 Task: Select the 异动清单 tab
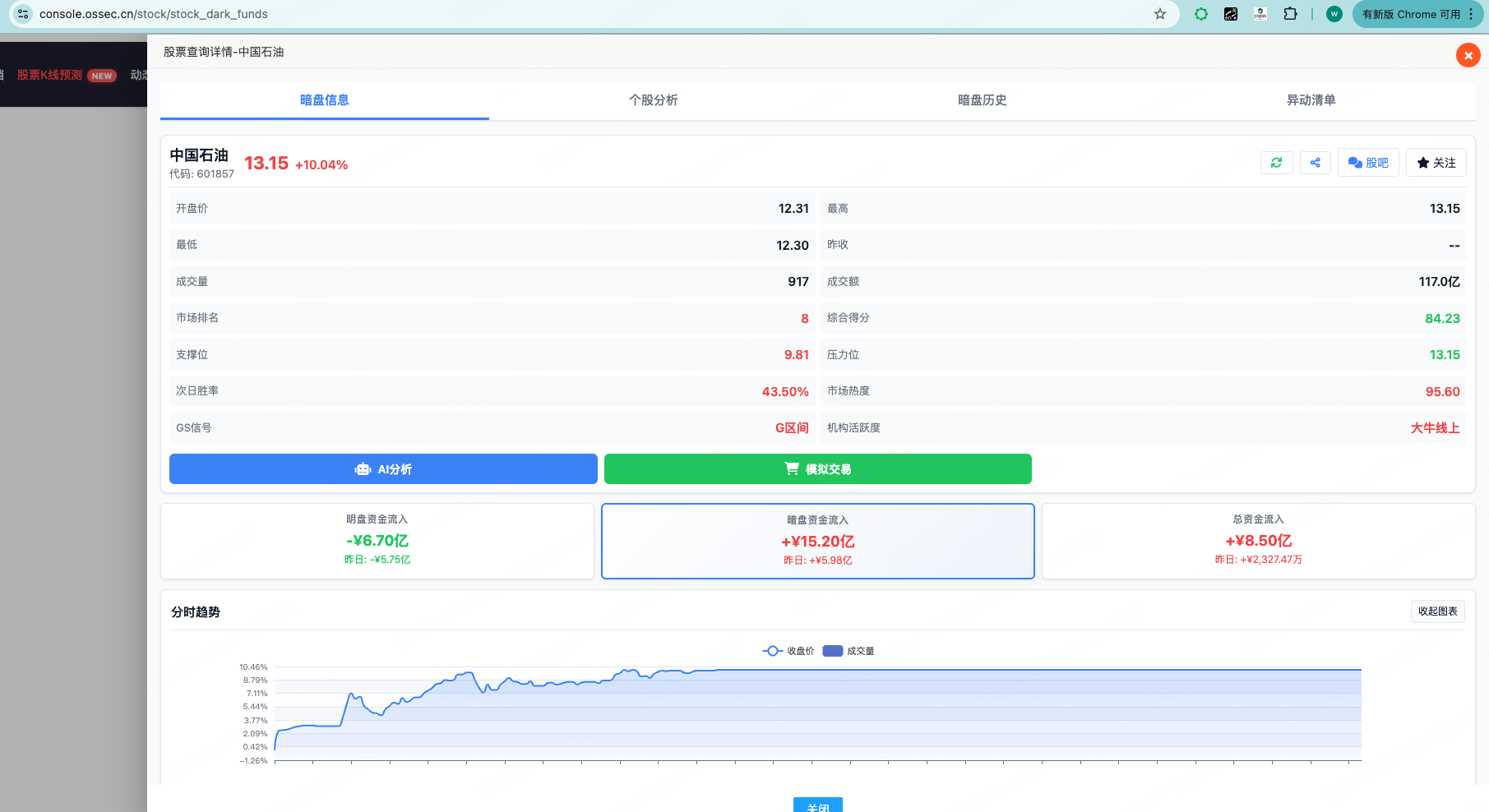pyautogui.click(x=1311, y=100)
